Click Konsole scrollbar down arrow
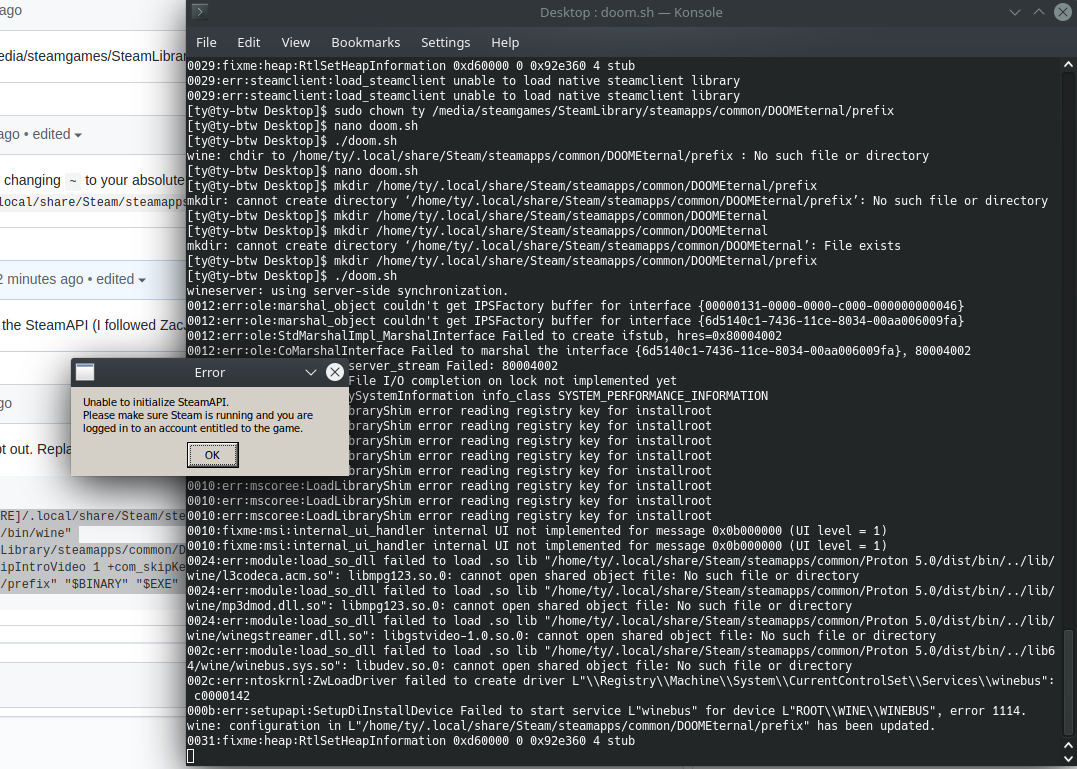The width and height of the screenshot is (1077, 769). [1068, 757]
